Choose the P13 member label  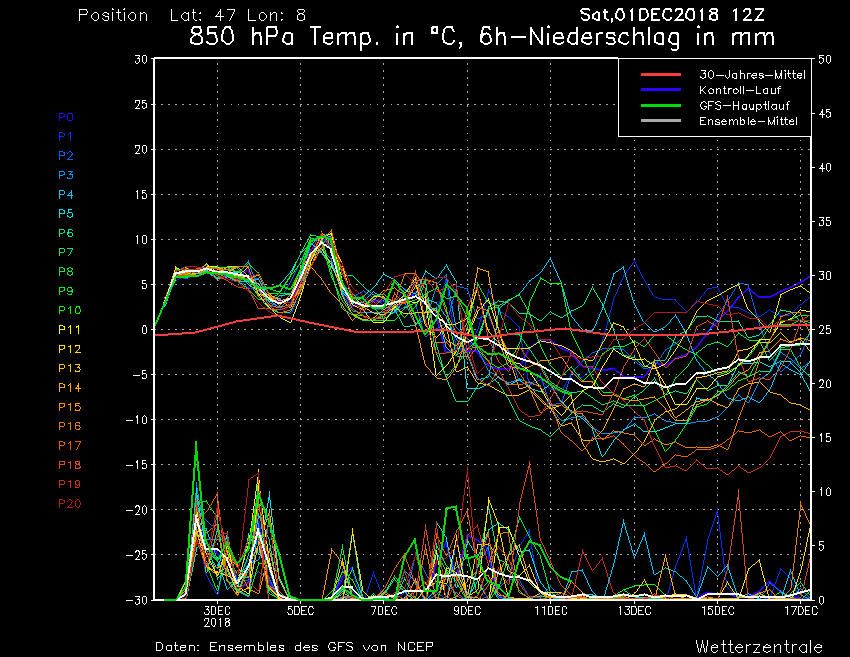[x=70, y=368]
